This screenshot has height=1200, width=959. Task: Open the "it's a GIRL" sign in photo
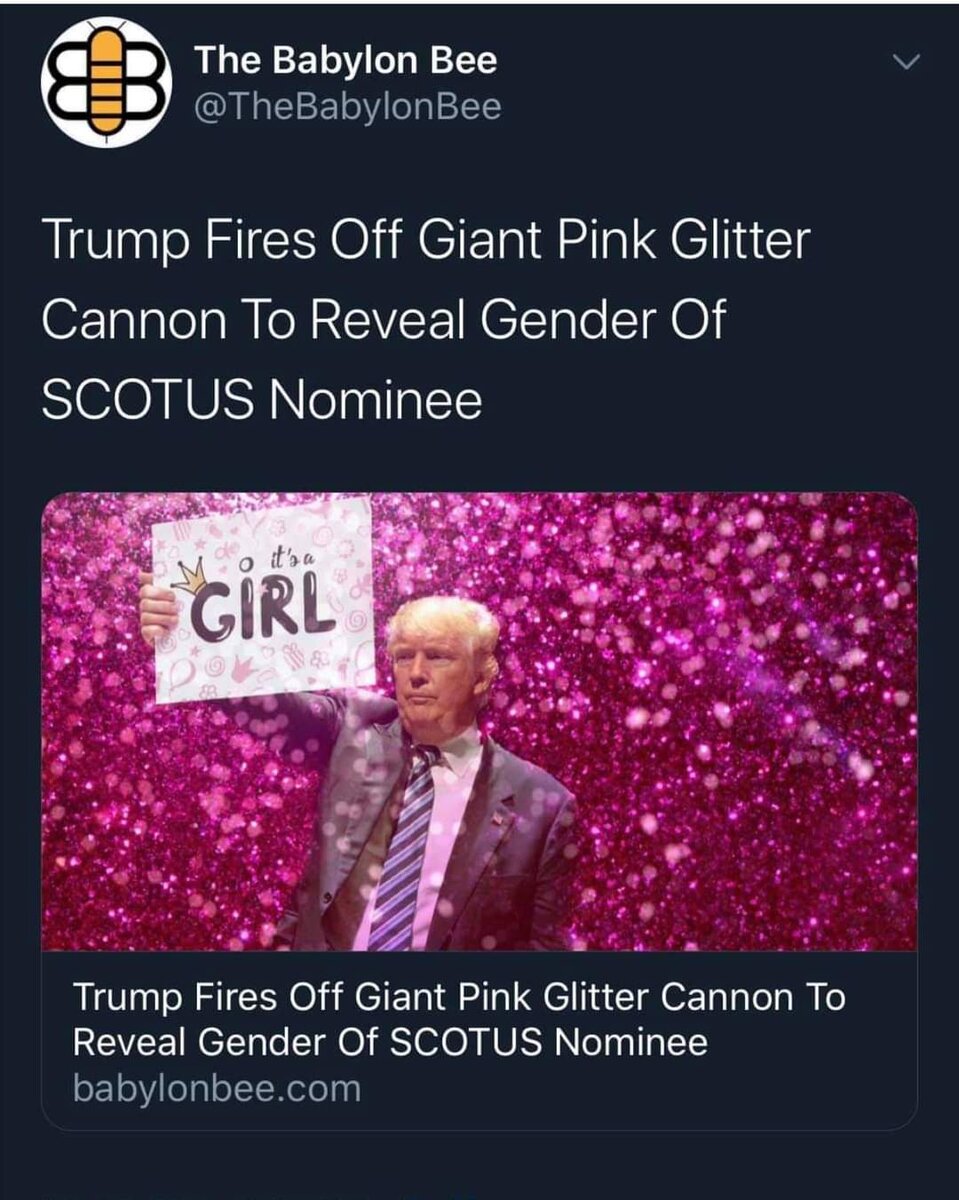coord(263,600)
